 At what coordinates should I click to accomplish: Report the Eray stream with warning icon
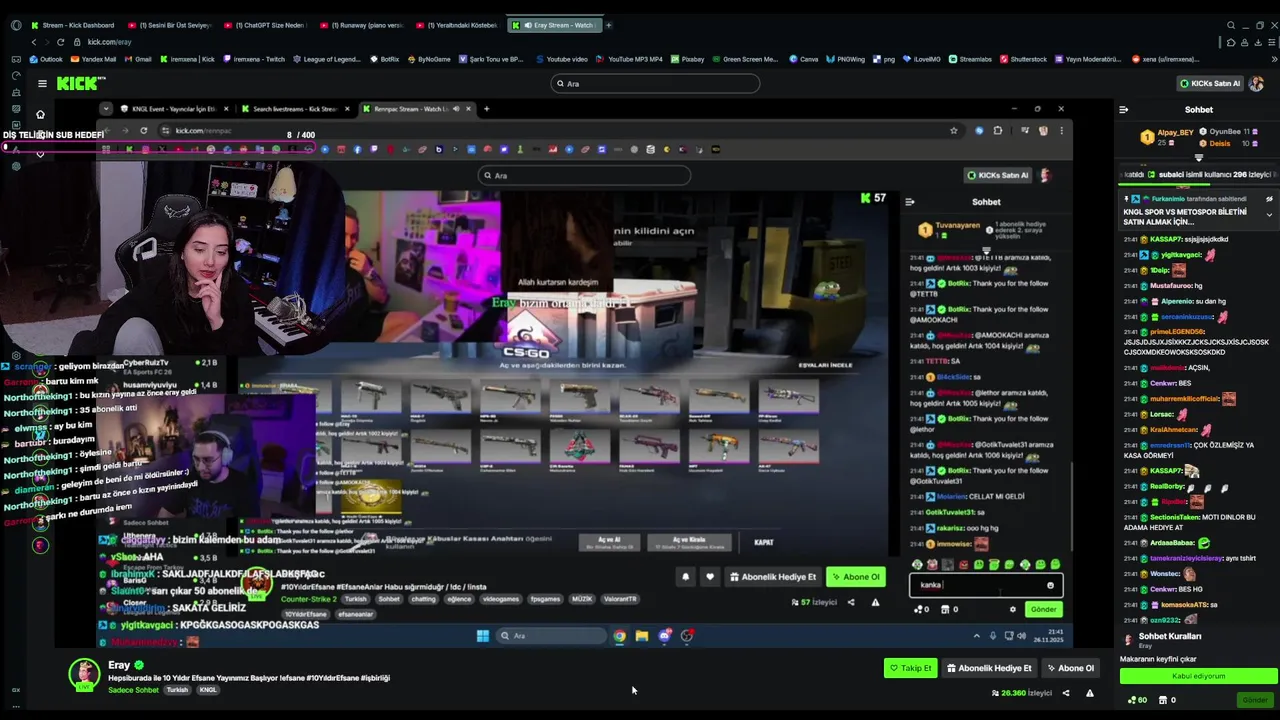point(1089,693)
